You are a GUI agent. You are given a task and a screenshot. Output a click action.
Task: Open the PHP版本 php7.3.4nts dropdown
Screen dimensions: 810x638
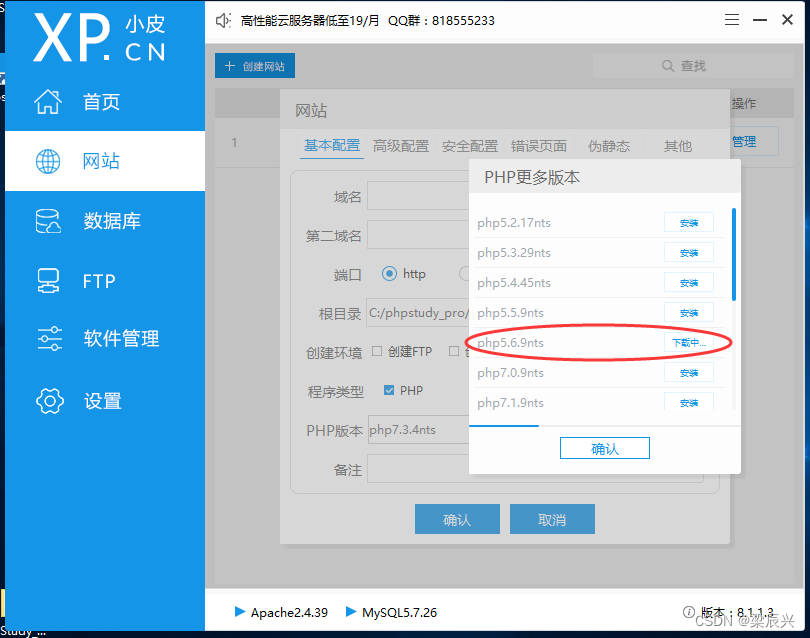tap(418, 429)
